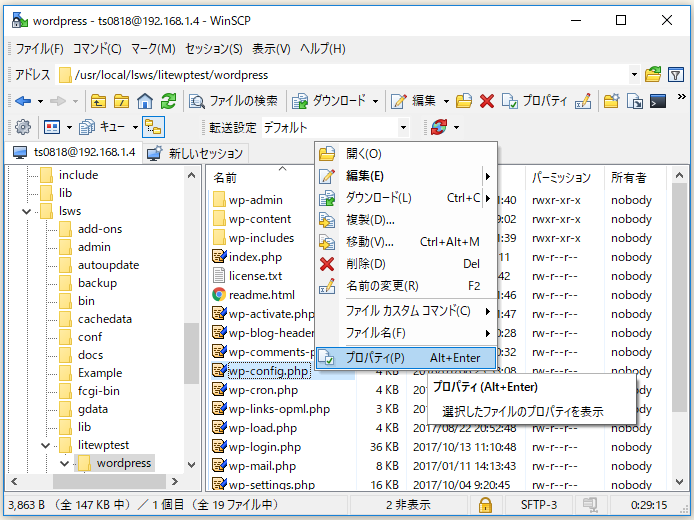Expand the 編集 button dropdown arrow
Viewport: 694px width, 520px height.
point(446,101)
